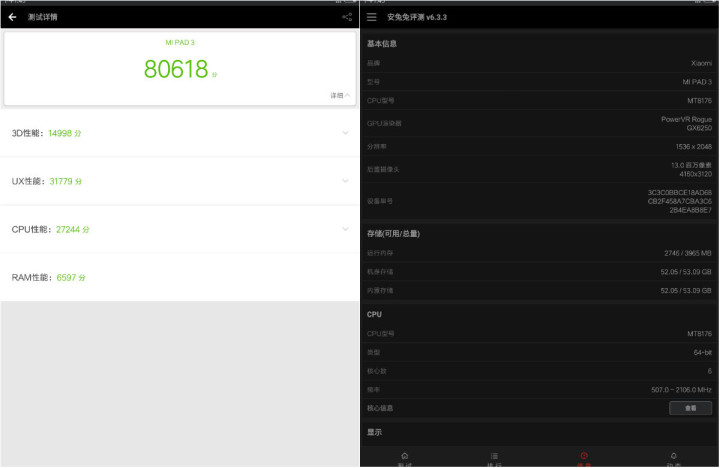Click the 核心信息 row label
The image size is (720, 468).
(x=380, y=408)
